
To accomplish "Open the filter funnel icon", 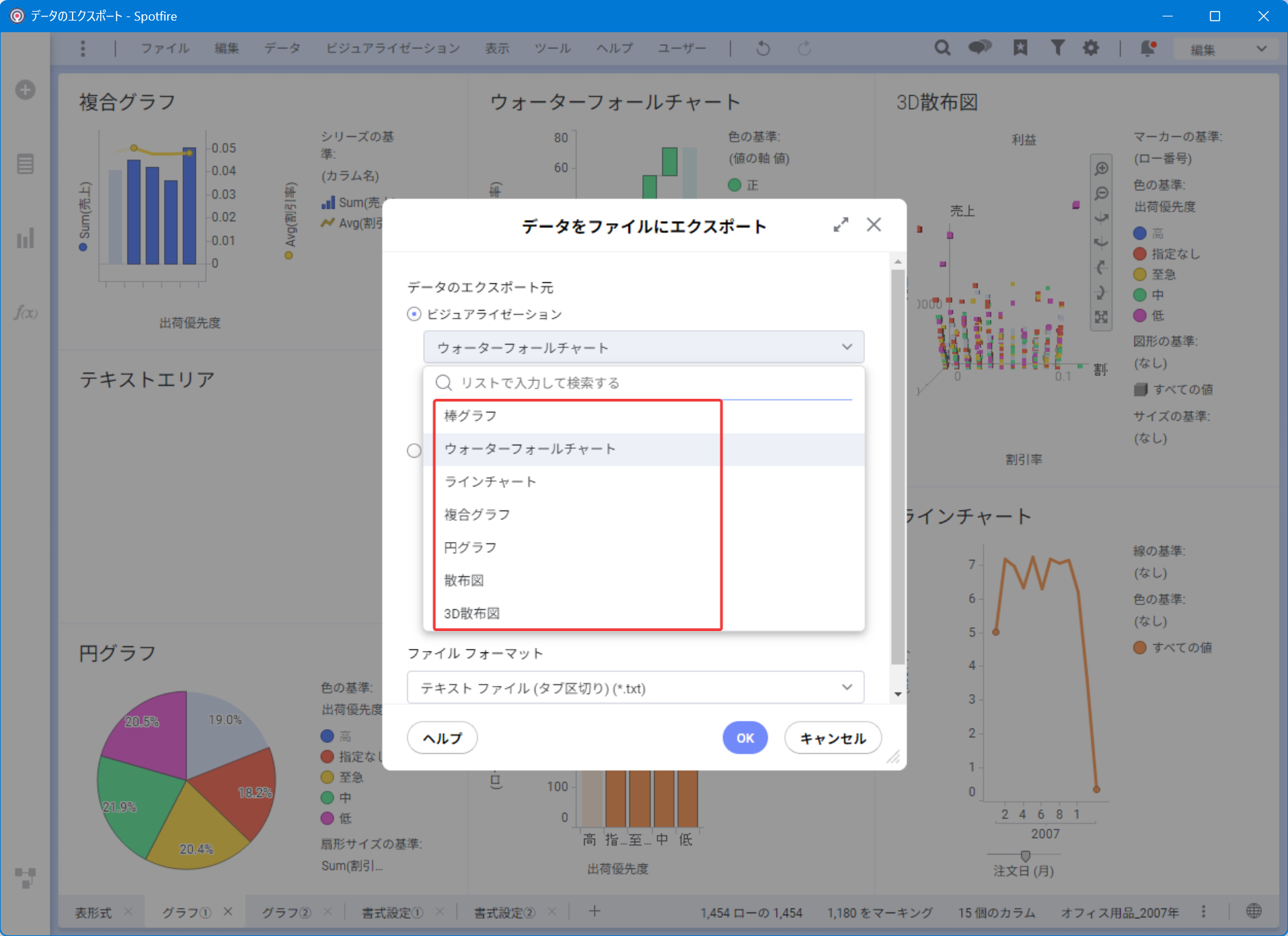I will click(1057, 47).
